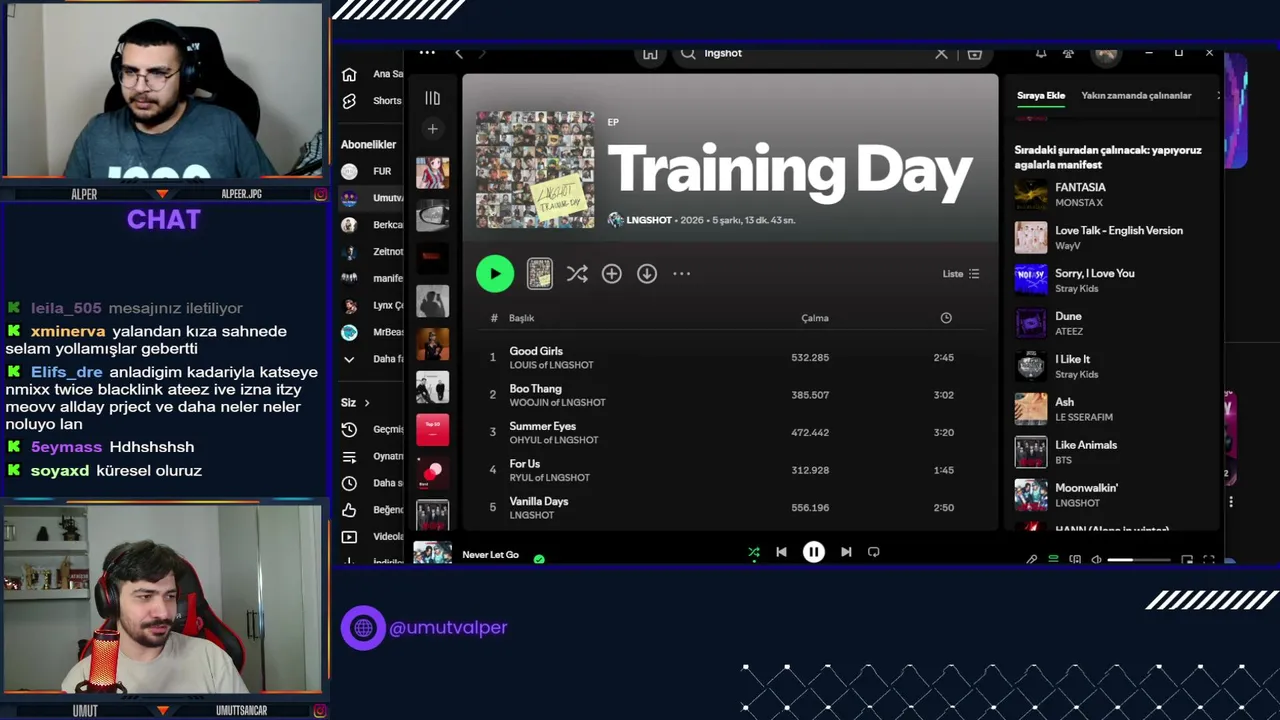The height and width of the screenshot is (720, 1280).
Task: Open connect to a device icon
Action: [1075, 560]
